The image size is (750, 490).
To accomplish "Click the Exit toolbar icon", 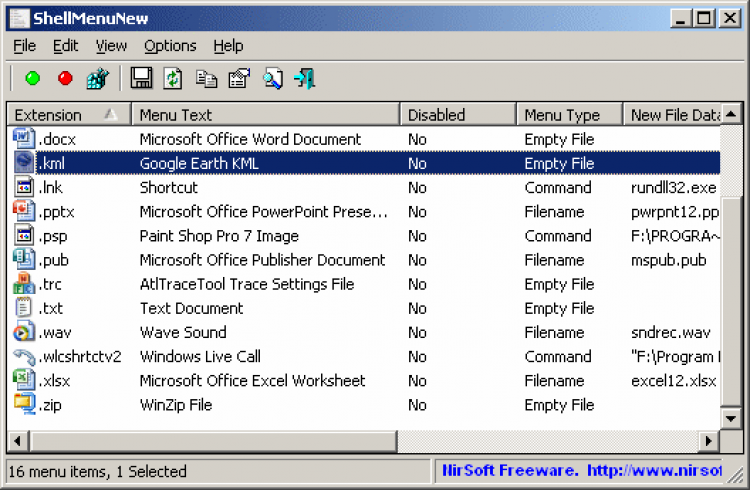I will coord(305,78).
